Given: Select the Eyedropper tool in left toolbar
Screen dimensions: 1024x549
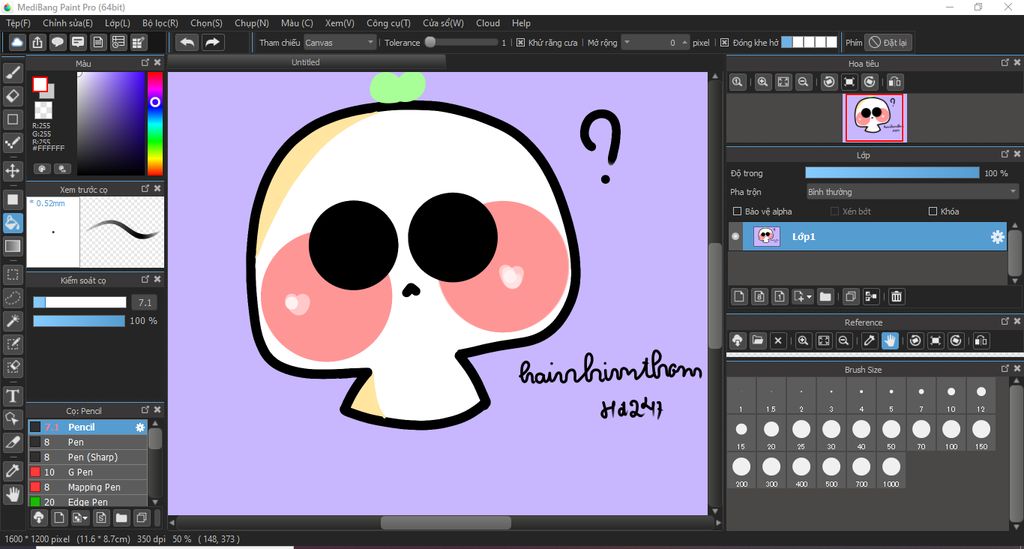Looking at the screenshot, I should [x=13, y=470].
